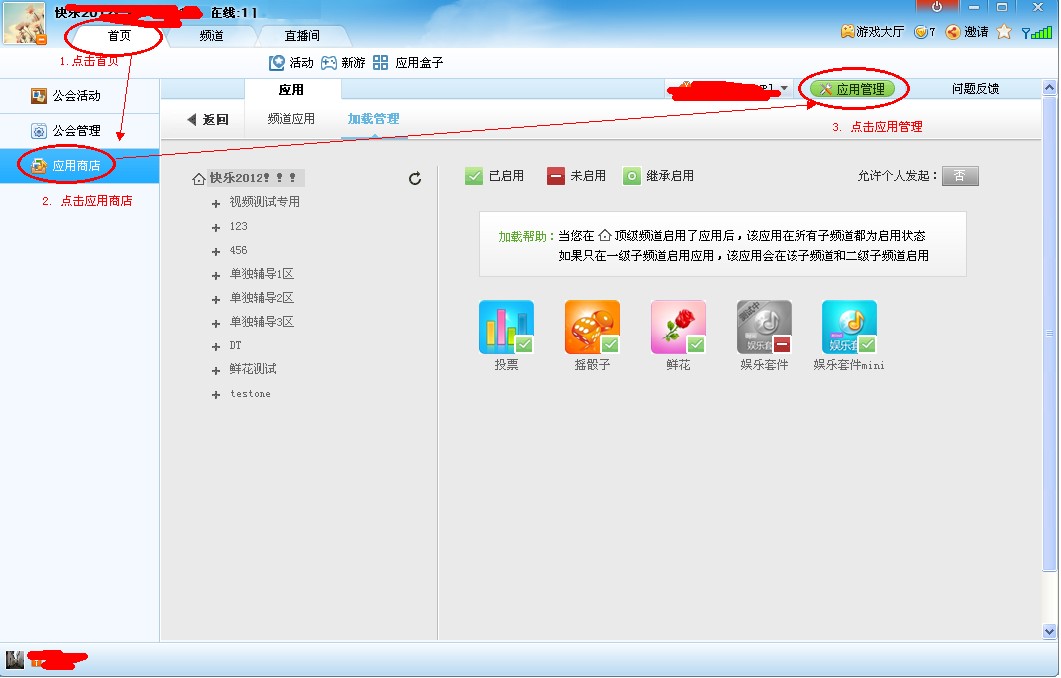Expand the 单独辅导3区 channel node
The width and height of the screenshot is (1061, 678).
click(x=216, y=324)
